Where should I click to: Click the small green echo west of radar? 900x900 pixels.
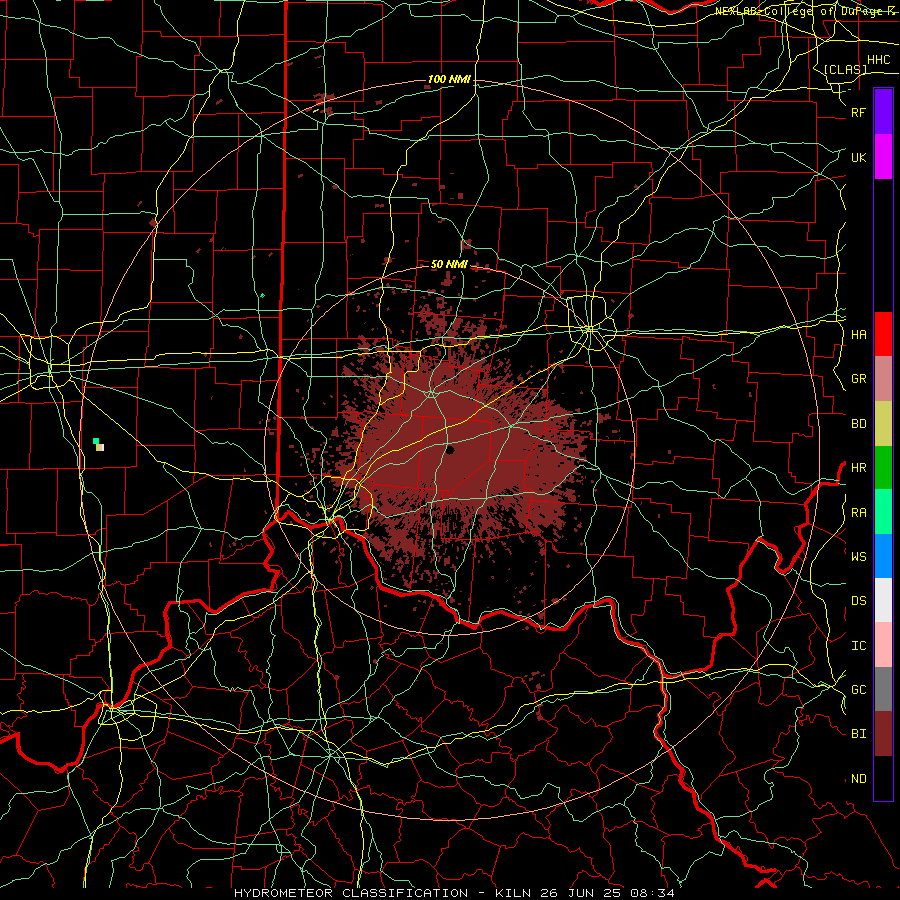(96, 441)
